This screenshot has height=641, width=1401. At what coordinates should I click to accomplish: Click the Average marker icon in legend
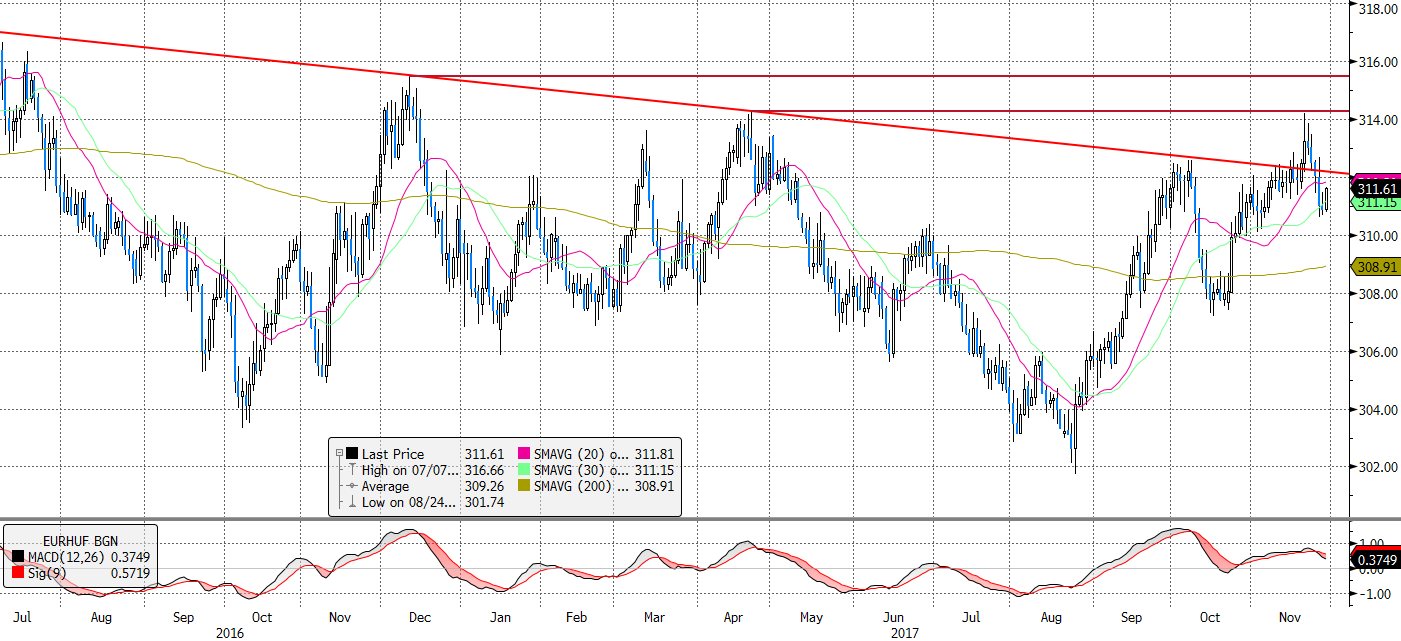click(350, 487)
